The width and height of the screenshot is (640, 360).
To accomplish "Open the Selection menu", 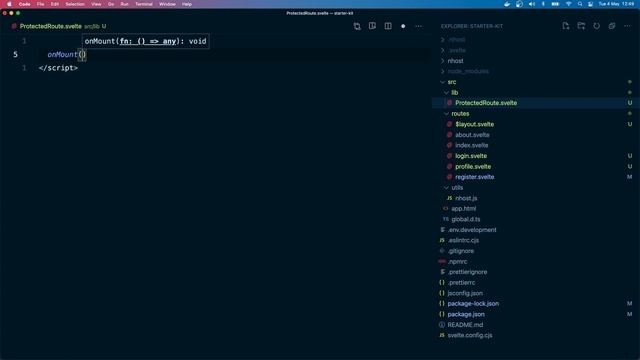I will 75,4.
